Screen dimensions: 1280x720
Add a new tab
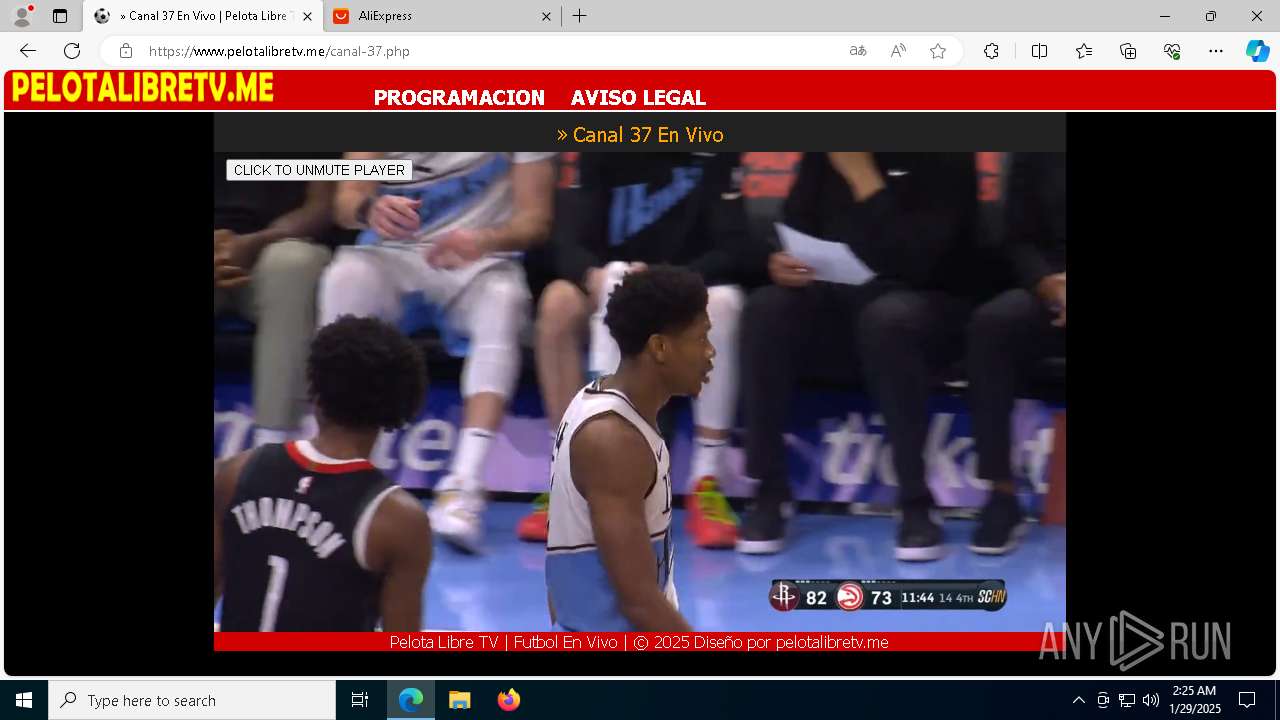tap(580, 16)
